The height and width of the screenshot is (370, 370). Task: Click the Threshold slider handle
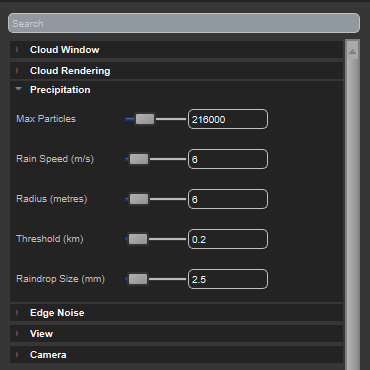[x=138, y=239]
